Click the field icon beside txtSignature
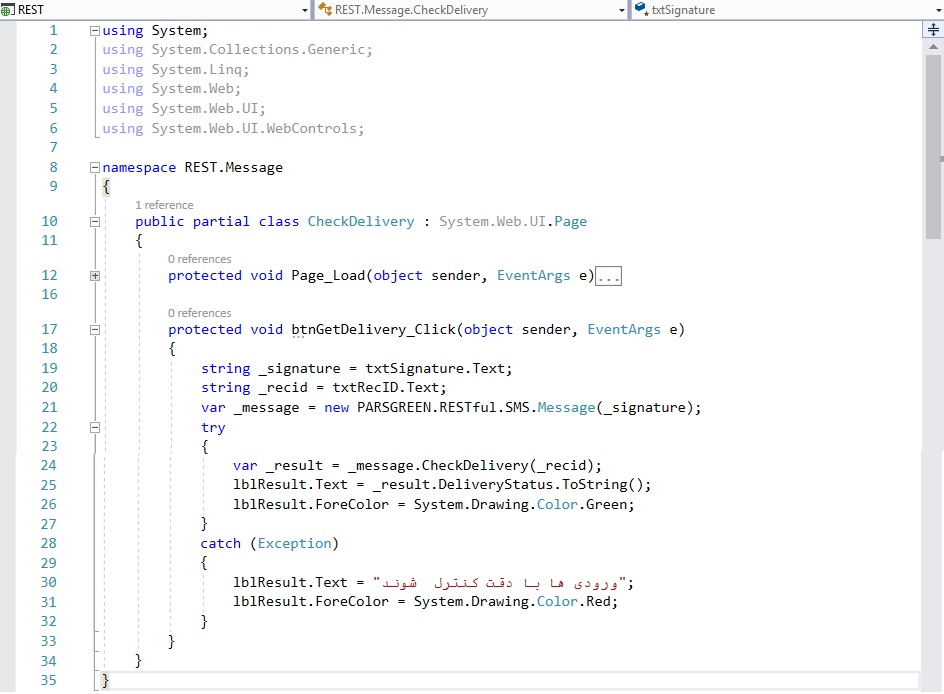 (641, 10)
